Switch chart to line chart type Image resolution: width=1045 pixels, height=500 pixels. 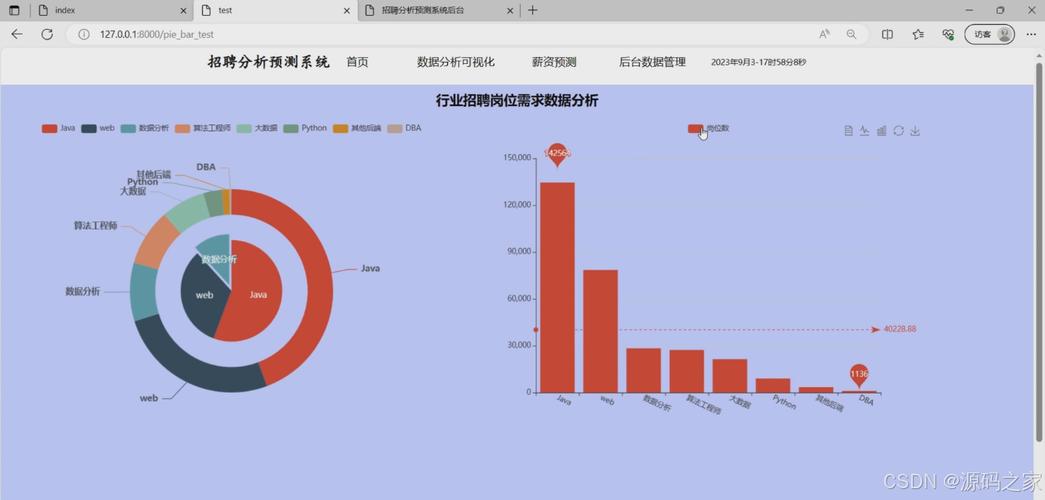pyautogui.click(x=864, y=131)
